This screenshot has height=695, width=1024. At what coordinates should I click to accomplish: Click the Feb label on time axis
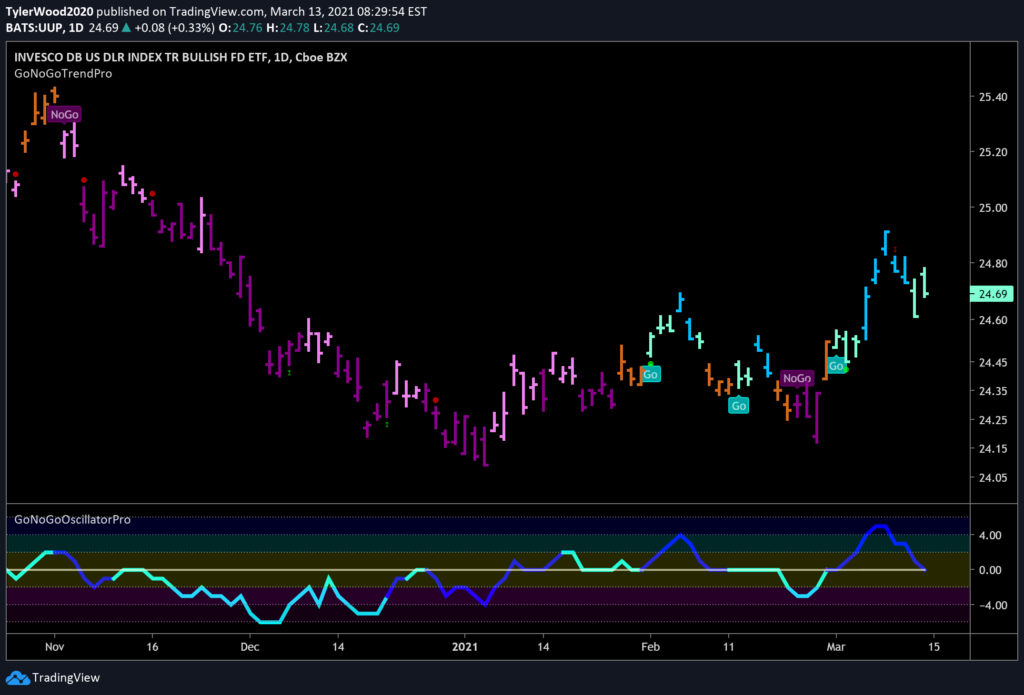(650, 647)
